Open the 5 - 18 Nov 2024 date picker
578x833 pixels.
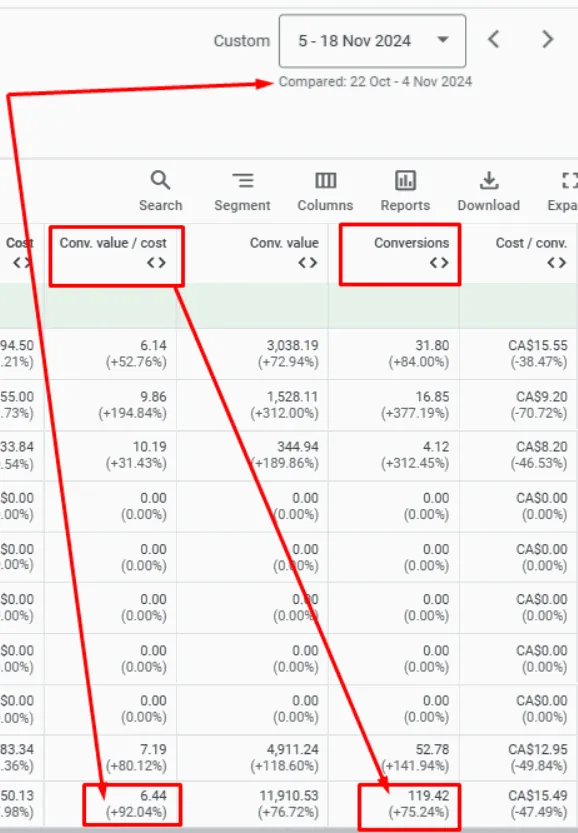[372, 41]
